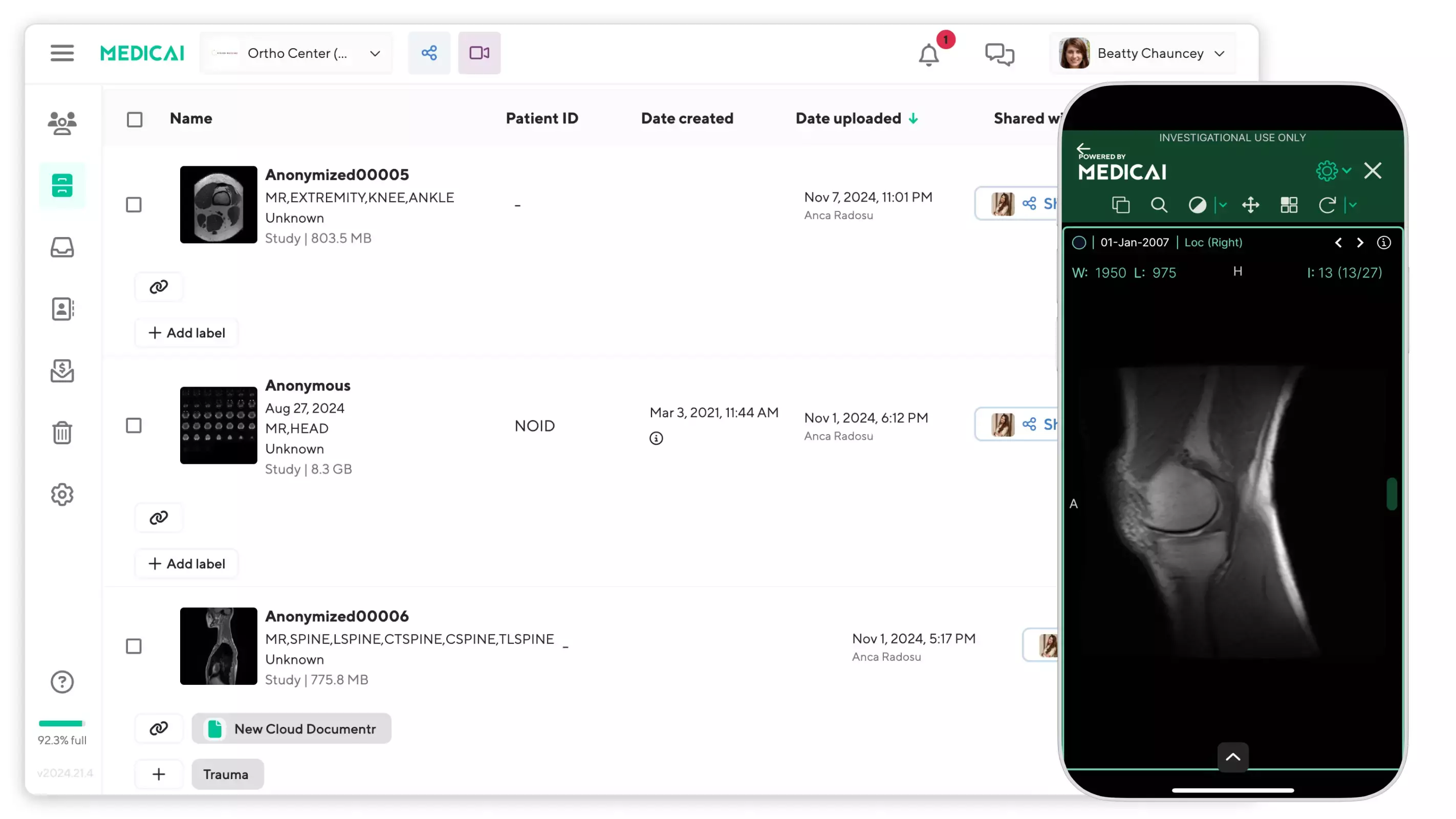1456x819 pixels.
Task: Sort by Date created column
Action: click(687, 119)
